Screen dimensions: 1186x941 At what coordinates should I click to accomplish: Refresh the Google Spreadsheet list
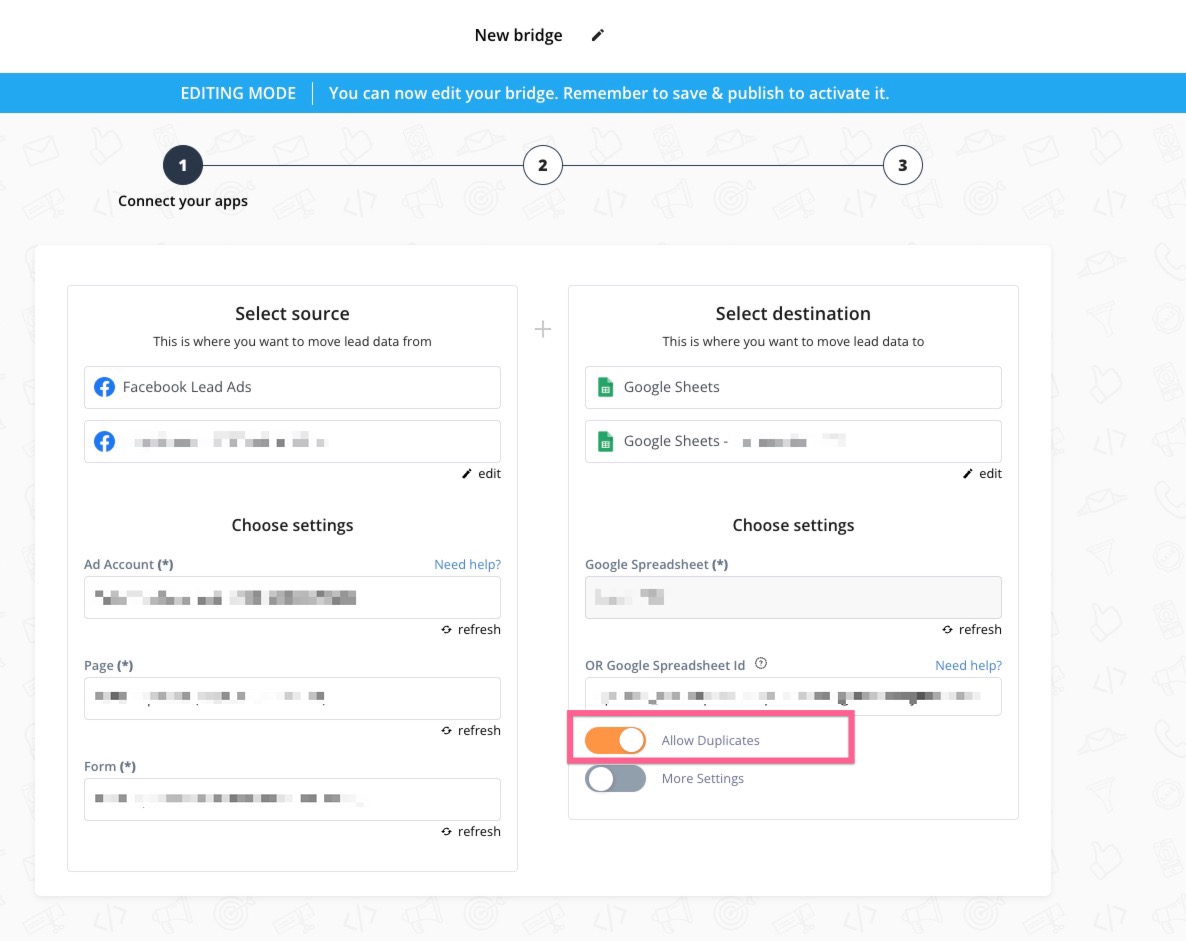pyautogui.click(x=971, y=629)
